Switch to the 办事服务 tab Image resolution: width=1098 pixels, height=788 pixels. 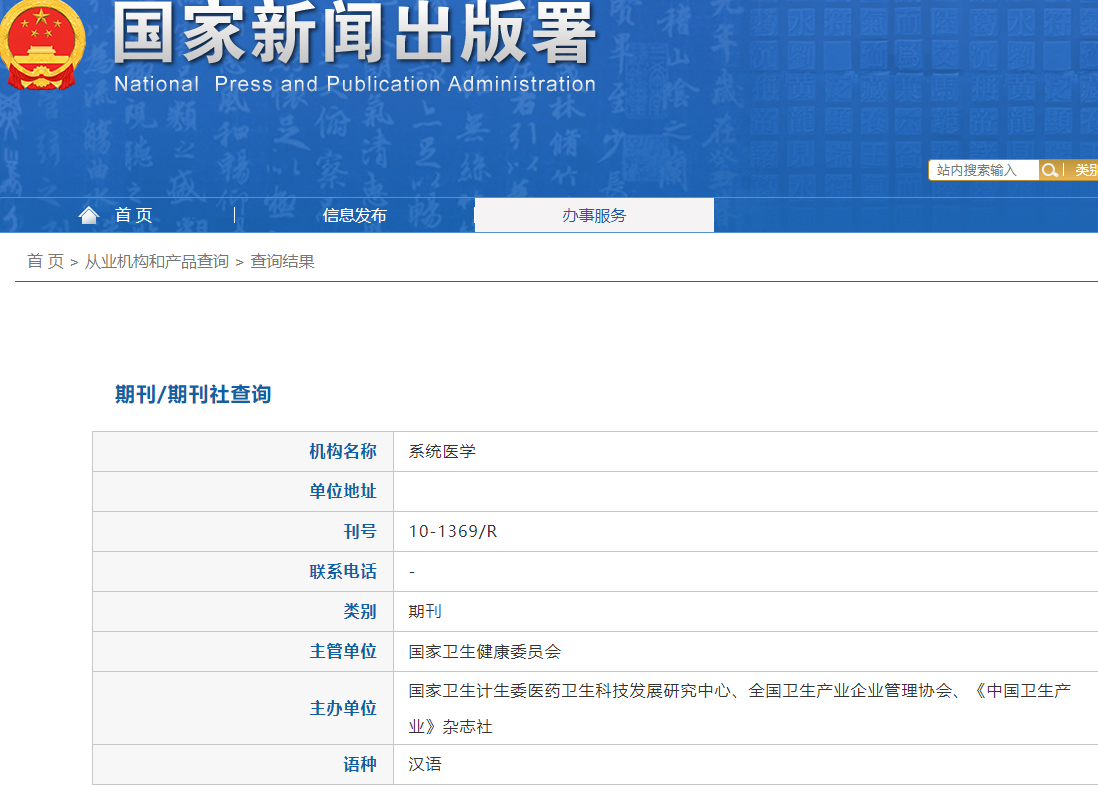[594, 215]
